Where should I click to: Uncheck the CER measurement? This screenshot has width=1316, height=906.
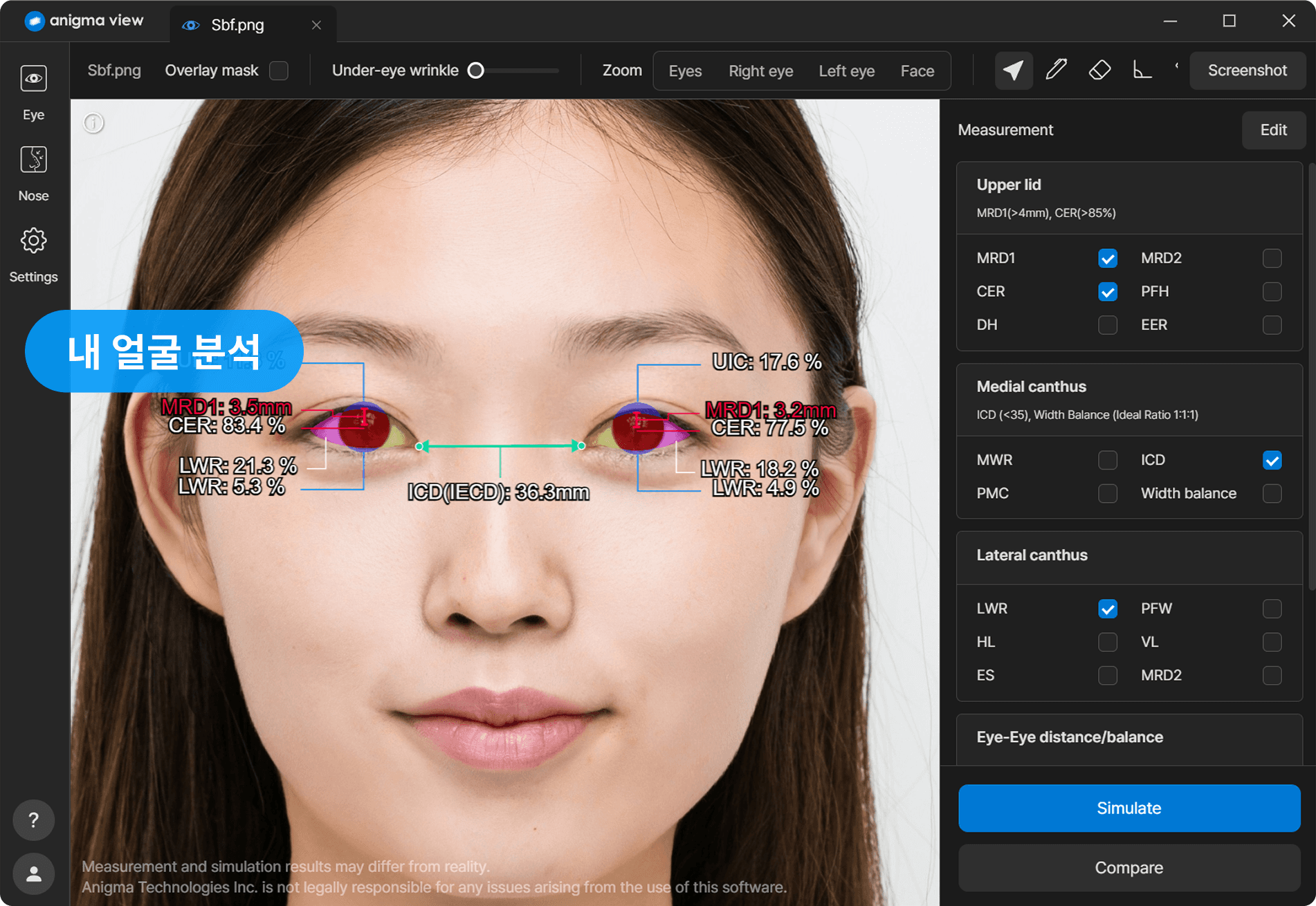(x=1108, y=292)
